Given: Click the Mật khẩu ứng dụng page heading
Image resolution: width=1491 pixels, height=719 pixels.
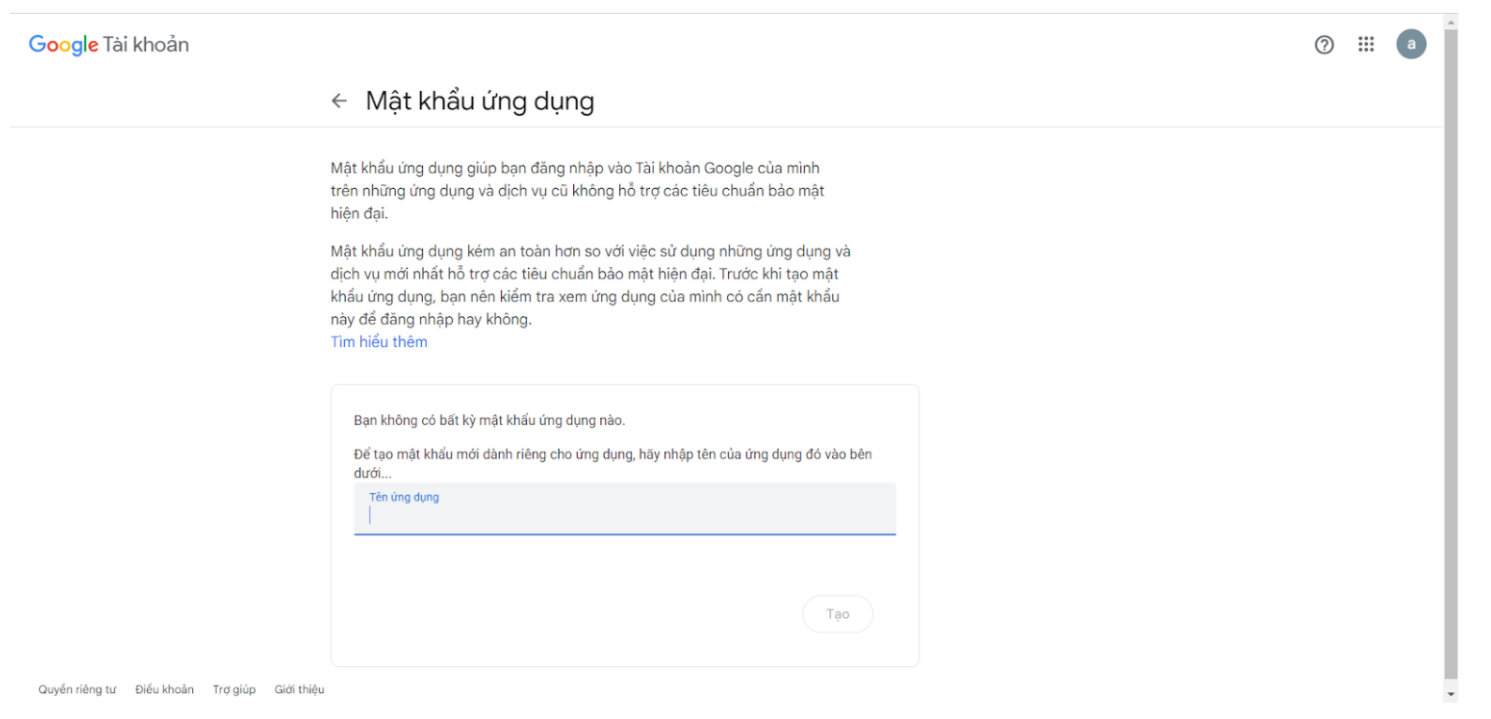Looking at the screenshot, I should 479,101.
